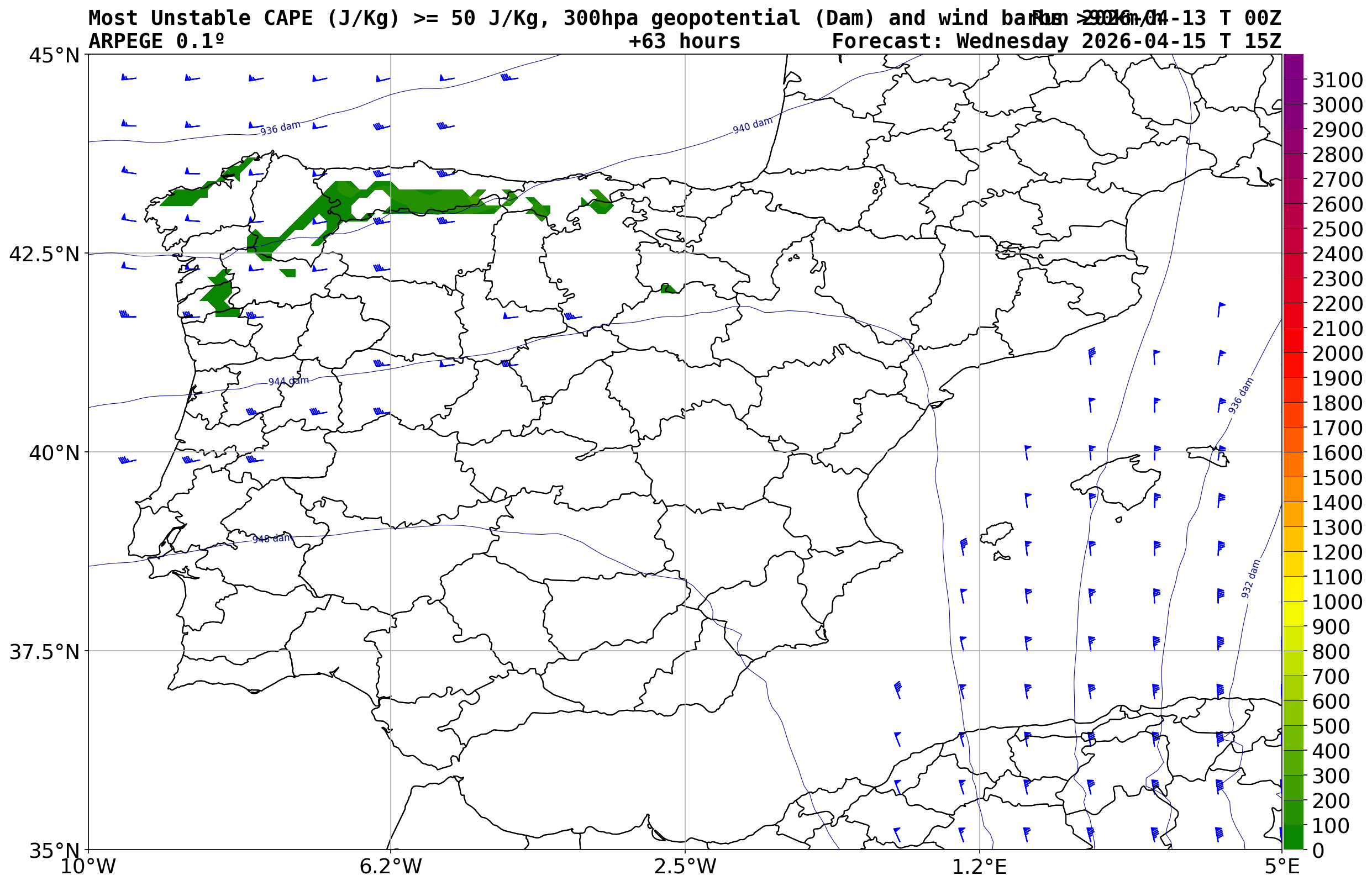Click the 37.5°N latitude axis label
Image resolution: width=1372 pixels, height=886 pixels.
point(44,652)
